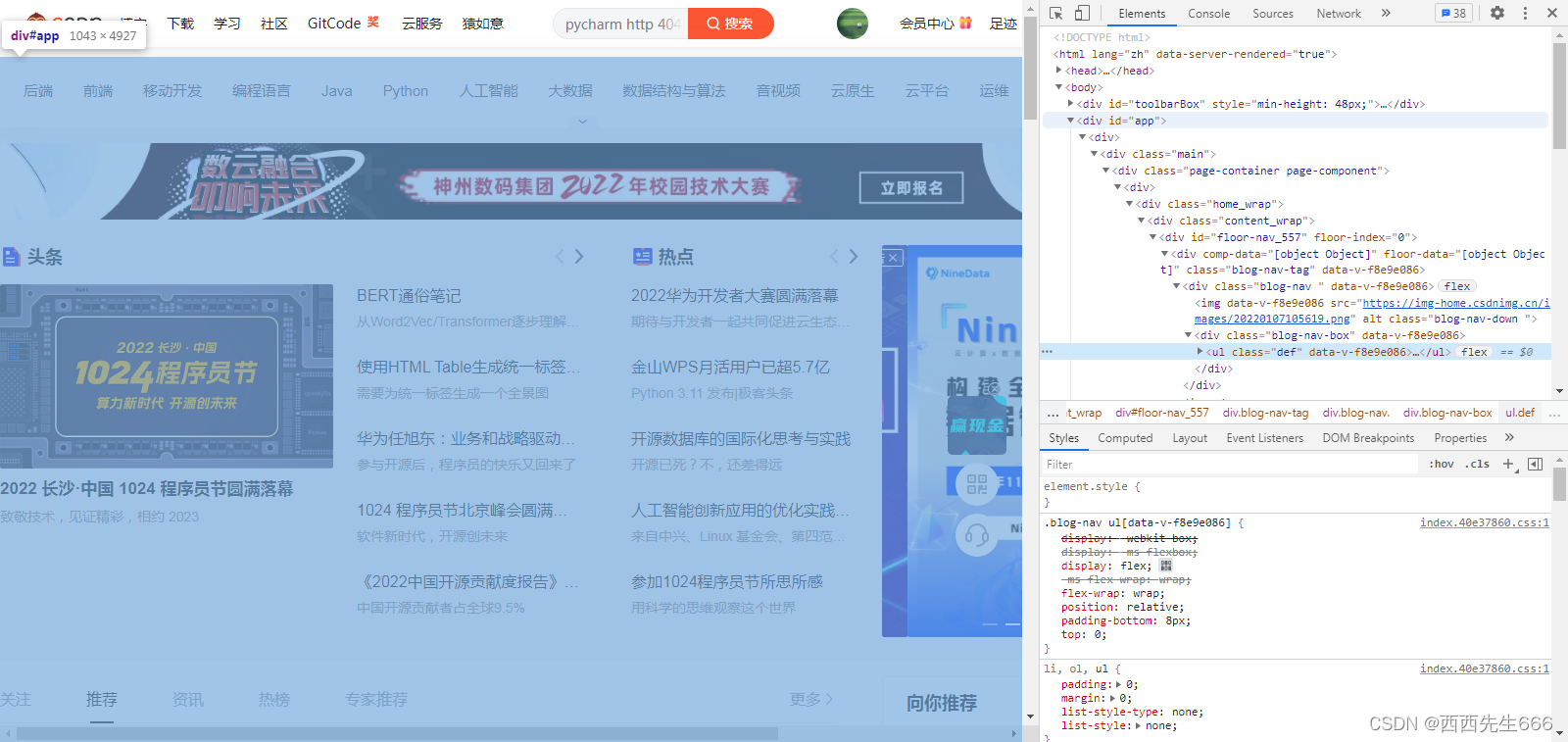Select the 人工智能 category
Viewport: 1568px width, 742px height.
(x=489, y=91)
